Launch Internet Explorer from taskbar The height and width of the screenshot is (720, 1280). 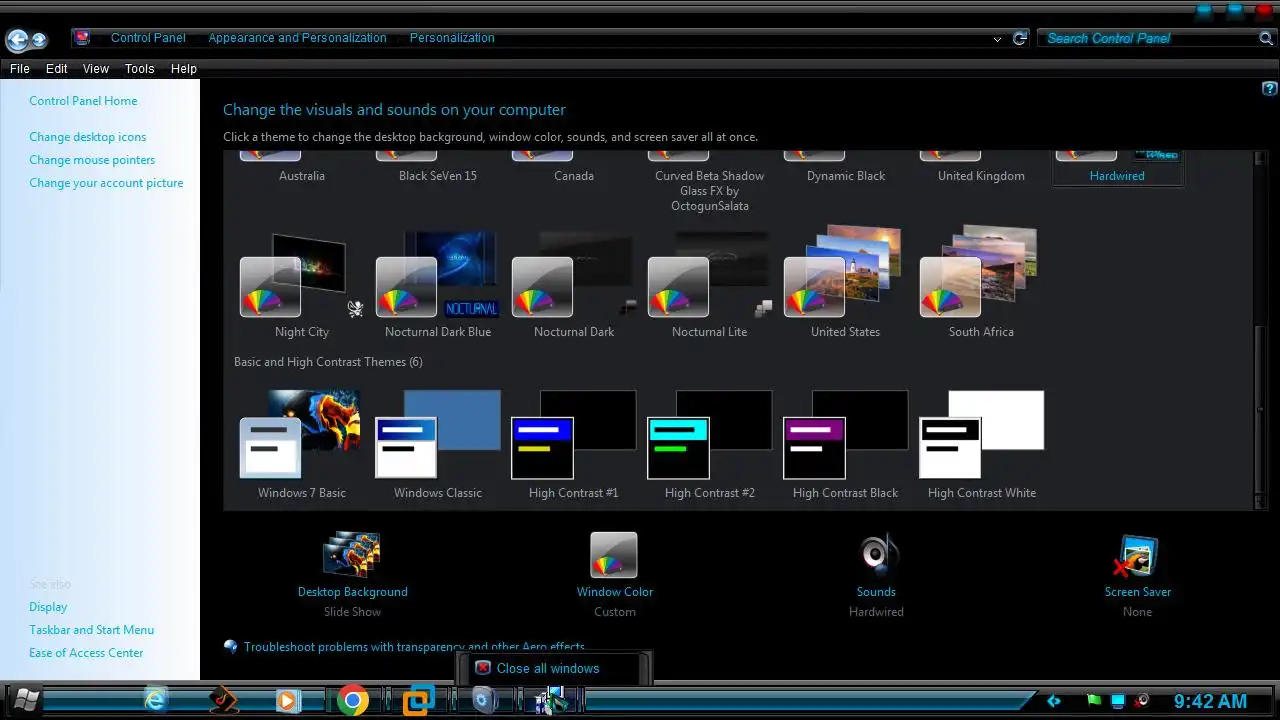coord(155,700)
